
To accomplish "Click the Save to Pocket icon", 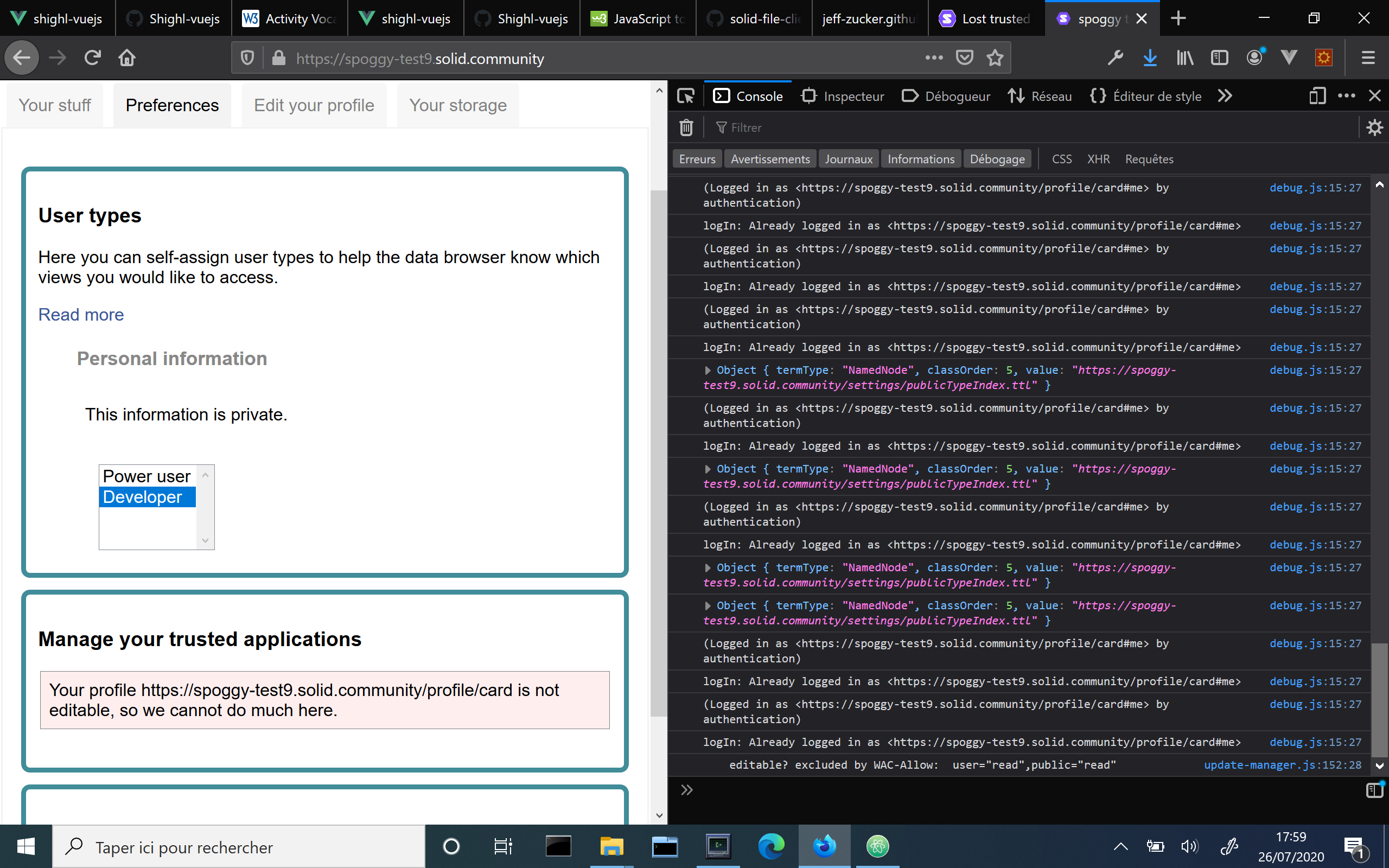I will click(x=964, y=58).
